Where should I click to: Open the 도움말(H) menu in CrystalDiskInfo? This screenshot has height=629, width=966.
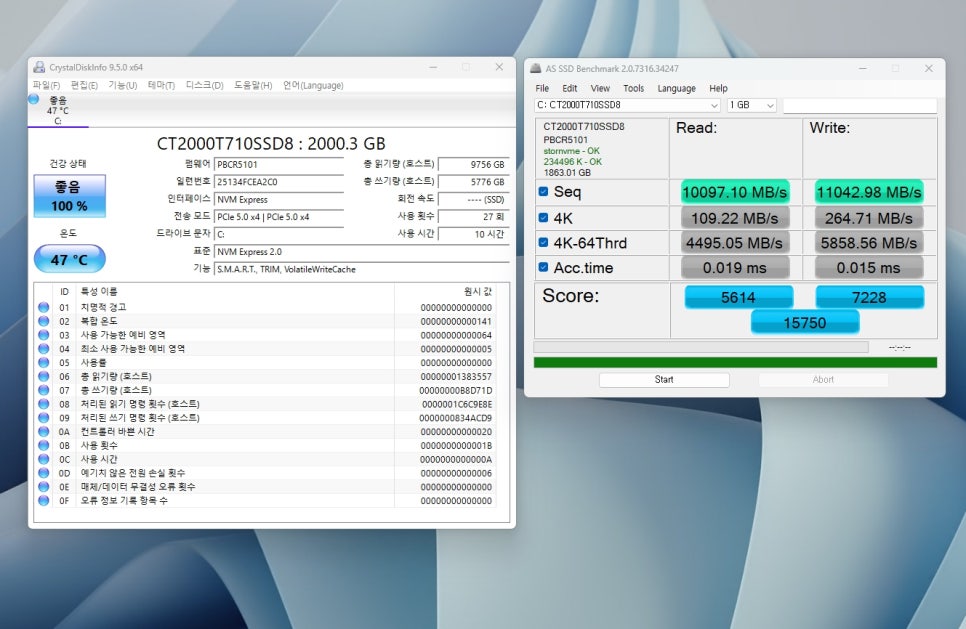click(253, 85)
